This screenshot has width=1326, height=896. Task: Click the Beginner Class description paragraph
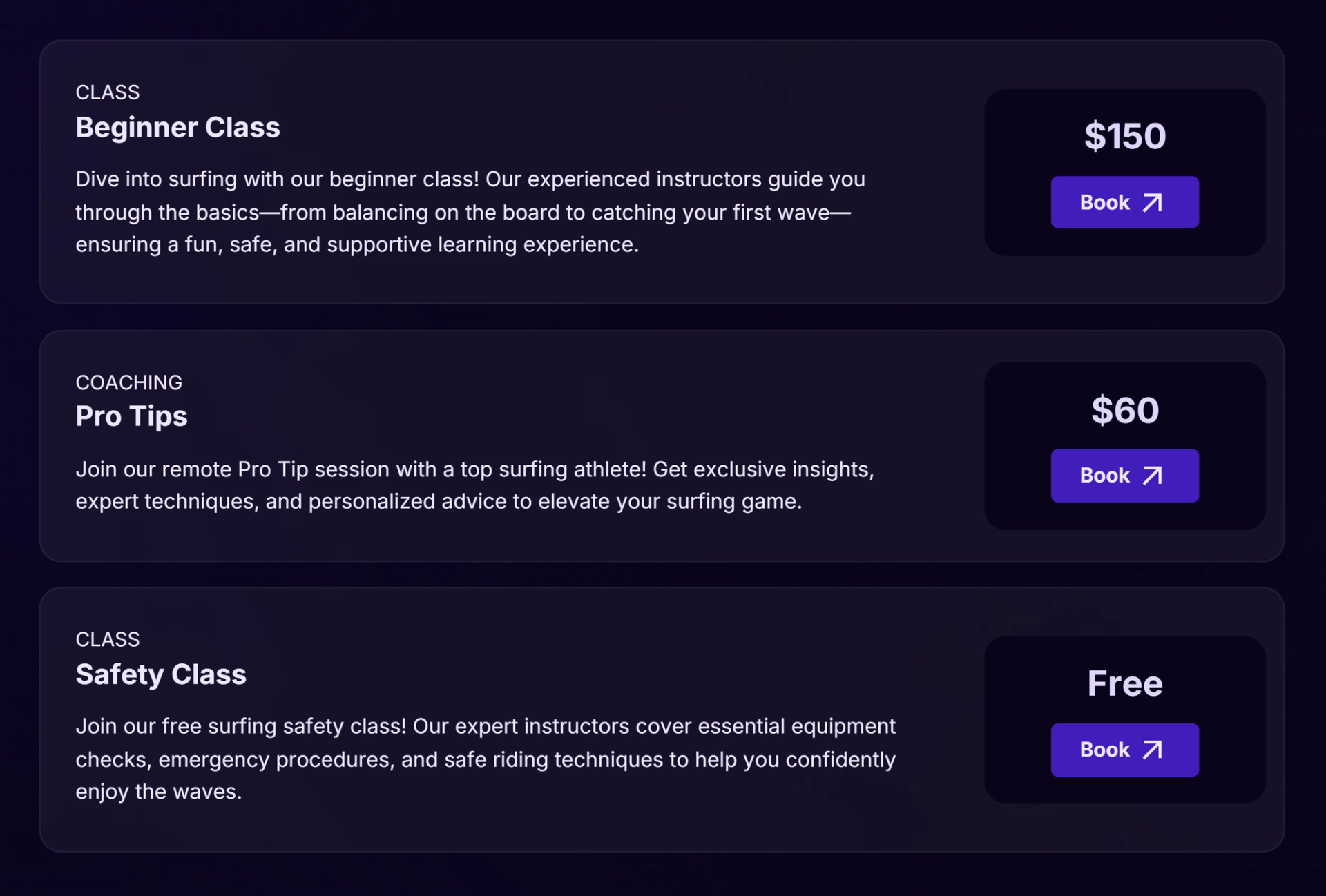coord(470,212)
